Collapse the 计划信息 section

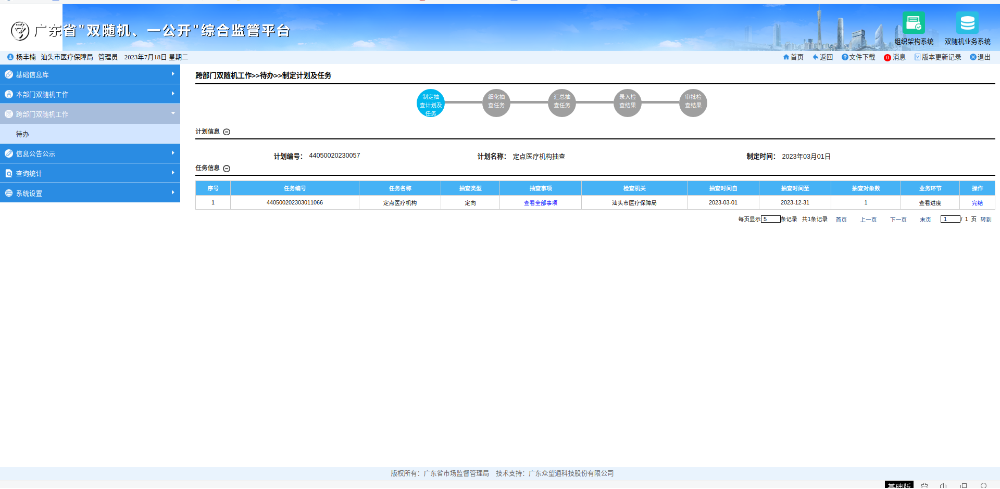226,132
